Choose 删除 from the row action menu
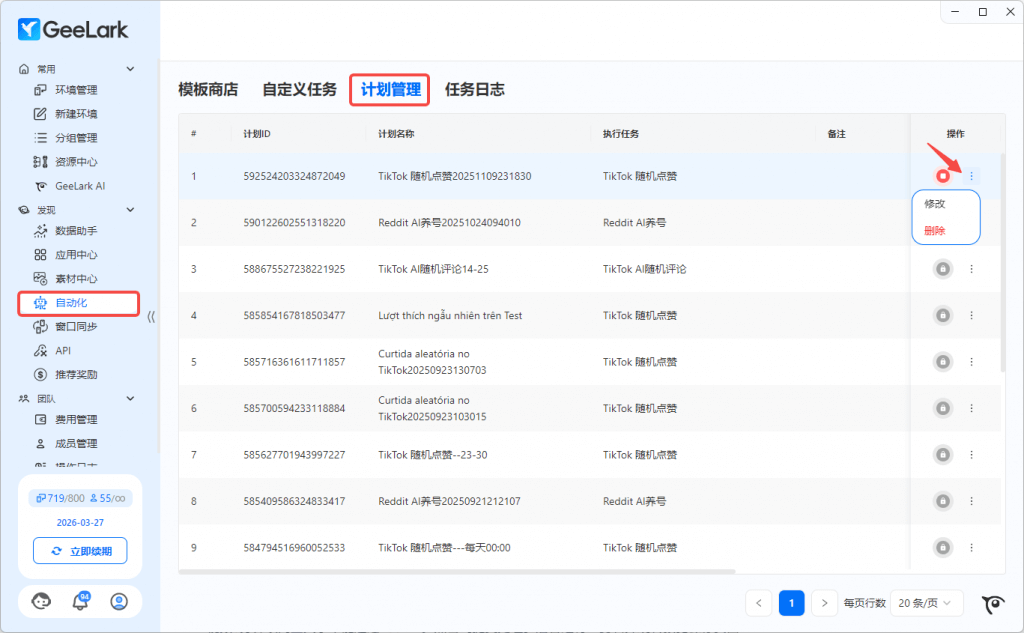1024x633 pixels. 935,231
